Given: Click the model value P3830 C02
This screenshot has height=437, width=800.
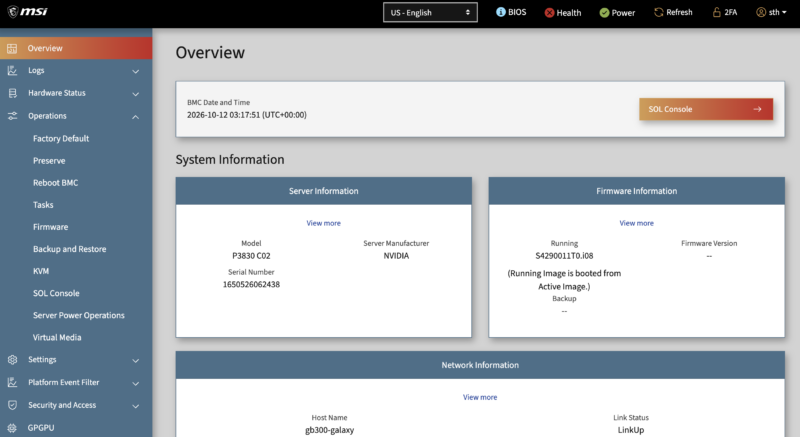Looking at the screenshot, I should (251, 255).
